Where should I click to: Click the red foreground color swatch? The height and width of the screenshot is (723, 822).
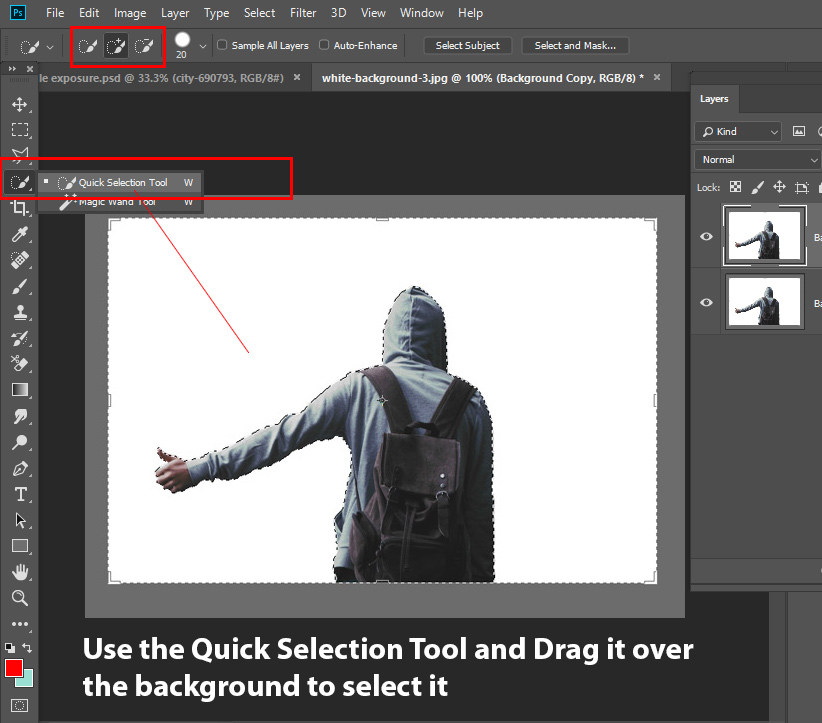pos(13,668)
